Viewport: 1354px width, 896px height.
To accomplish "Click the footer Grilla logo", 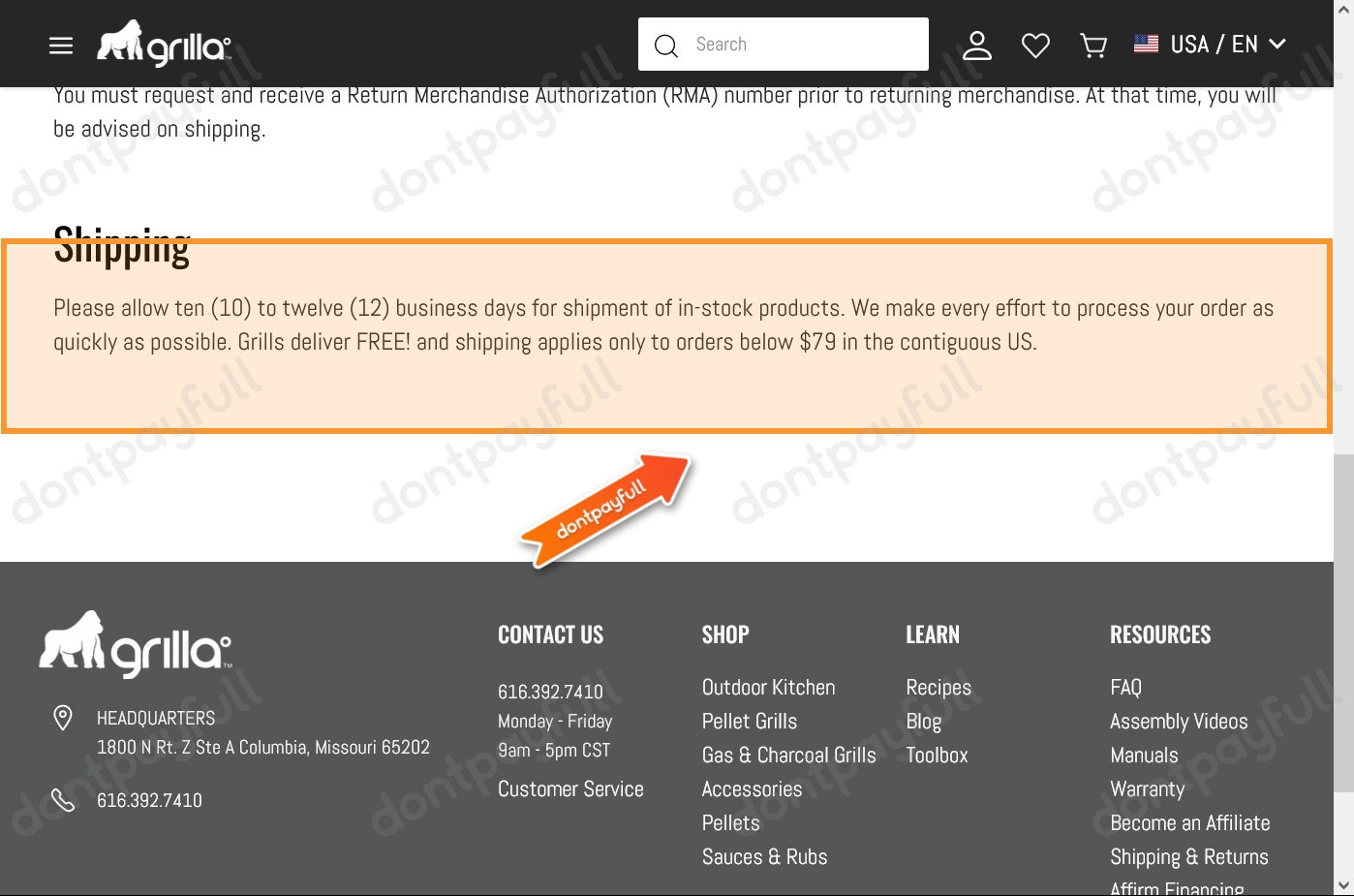I will coord(136,643).
